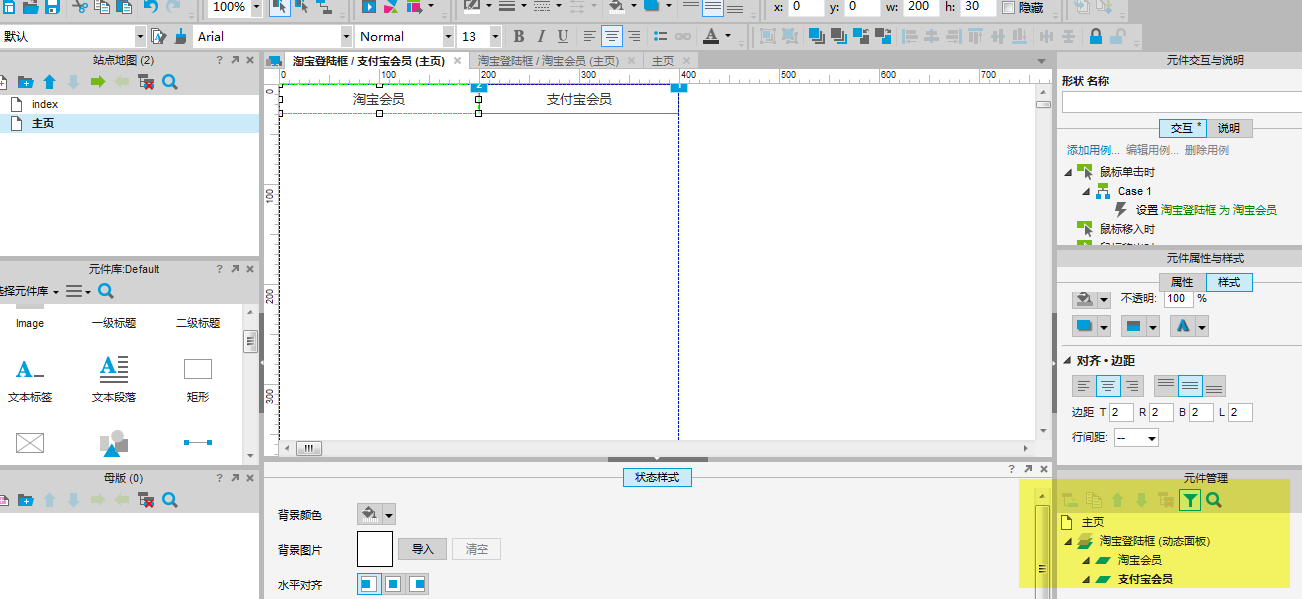Select the 文本标签 text label widget
This screenshot has width=1302, height=599.
[x=30, y=377]
